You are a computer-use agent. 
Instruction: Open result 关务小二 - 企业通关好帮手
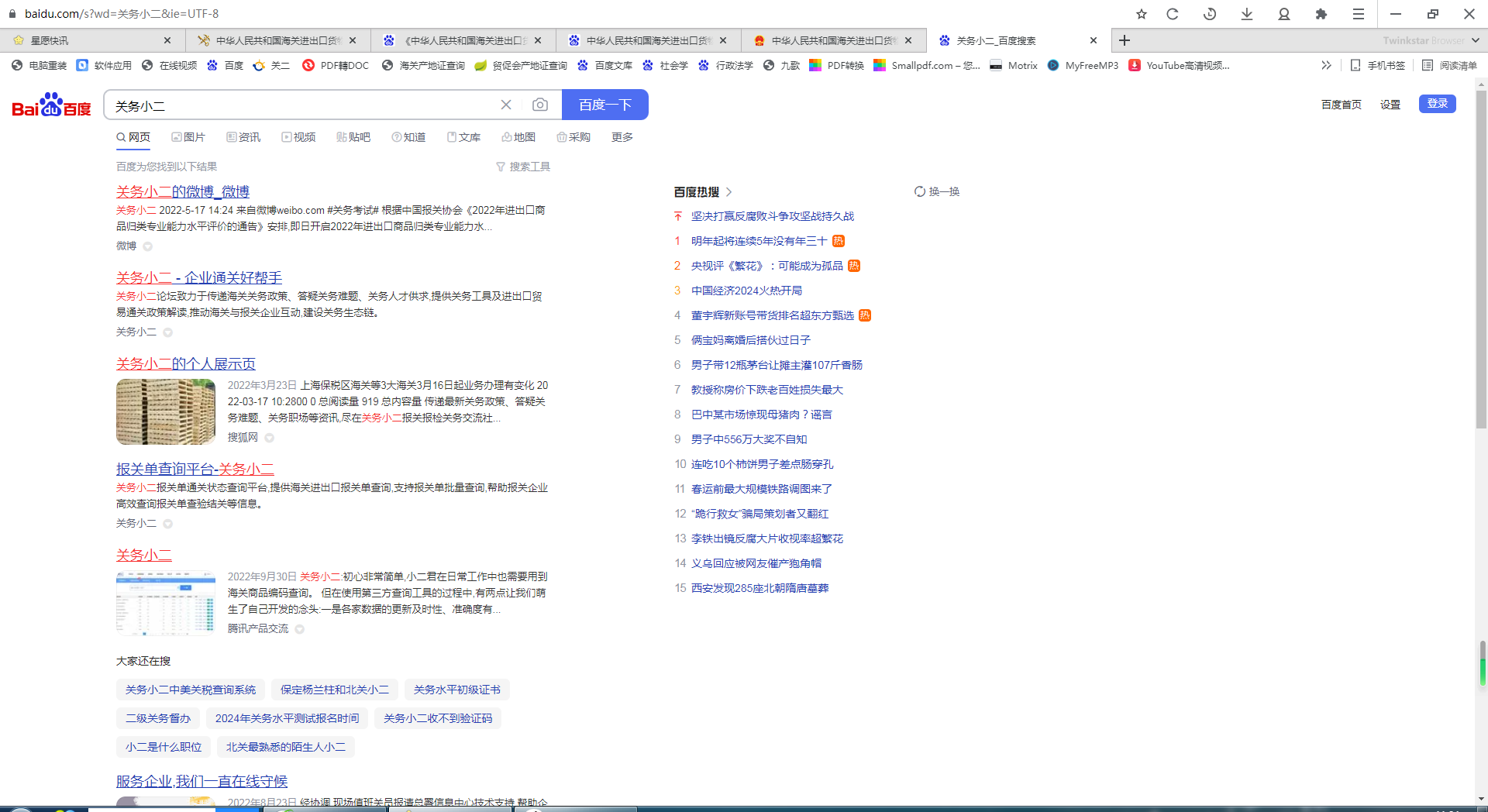tap(199, 277)
